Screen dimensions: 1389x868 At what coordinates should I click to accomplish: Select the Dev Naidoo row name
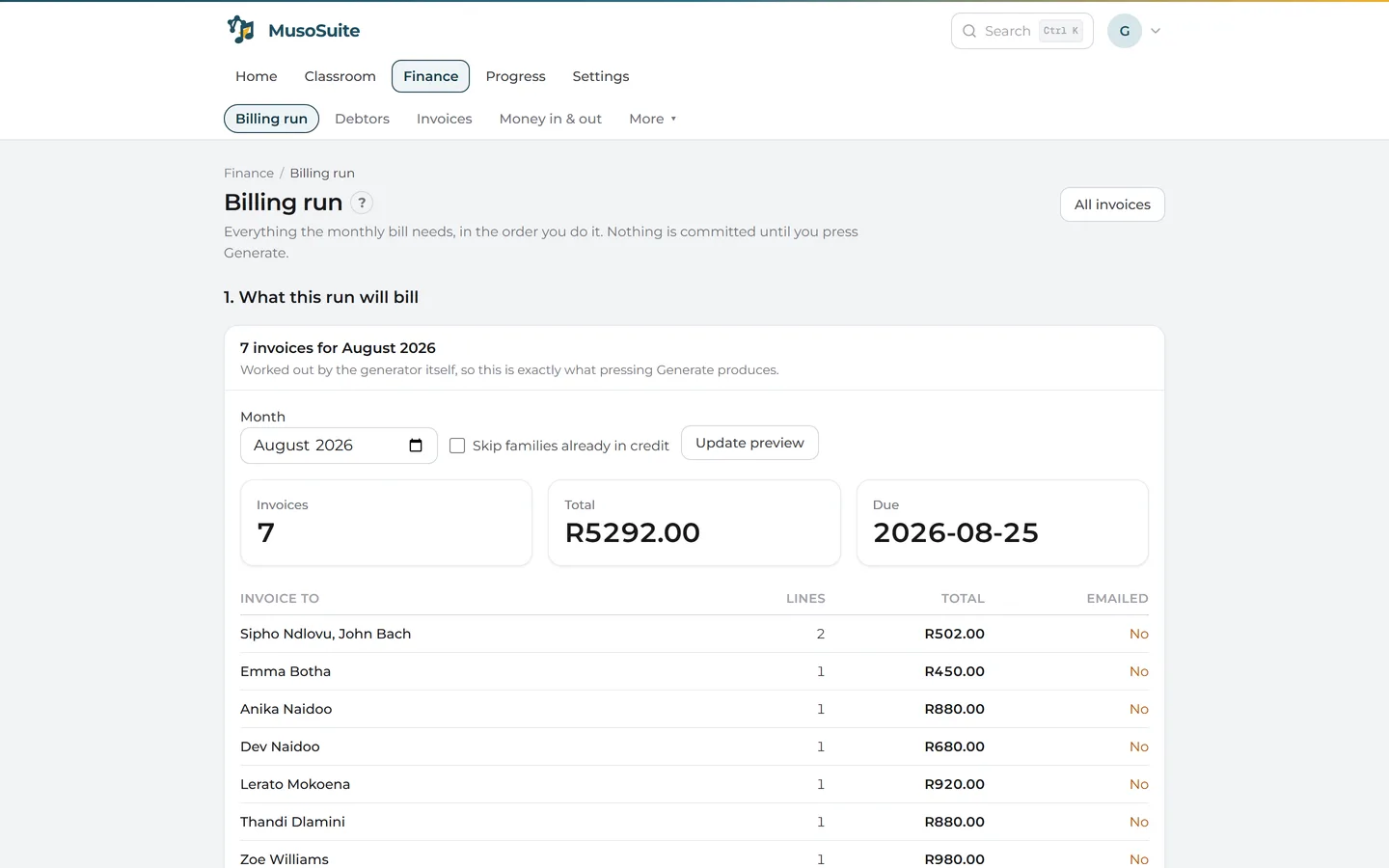click(280, 746)
